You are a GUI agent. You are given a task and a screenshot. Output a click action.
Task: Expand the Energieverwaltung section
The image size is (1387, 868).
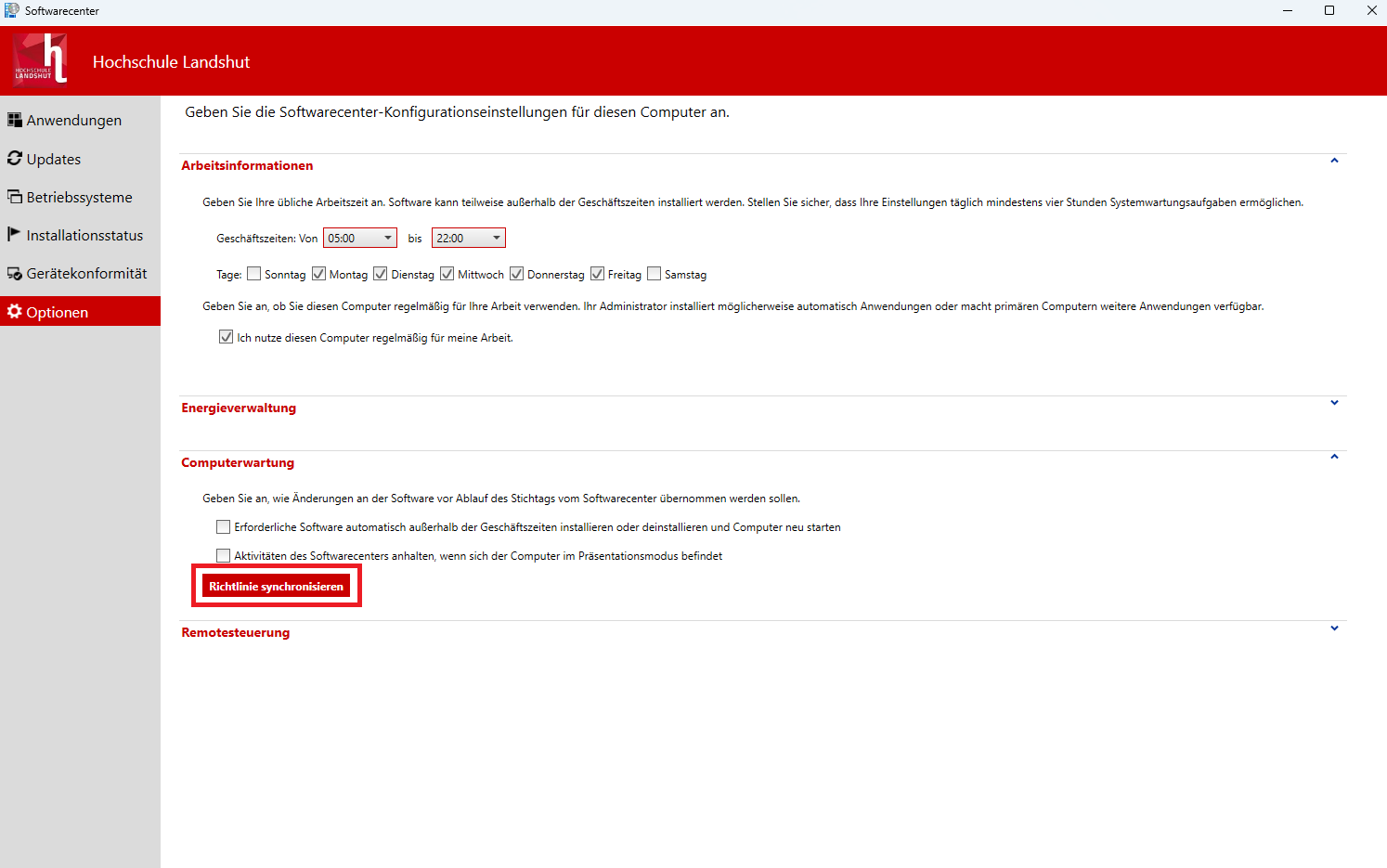pyautogui.click(x=1334, y=402)
